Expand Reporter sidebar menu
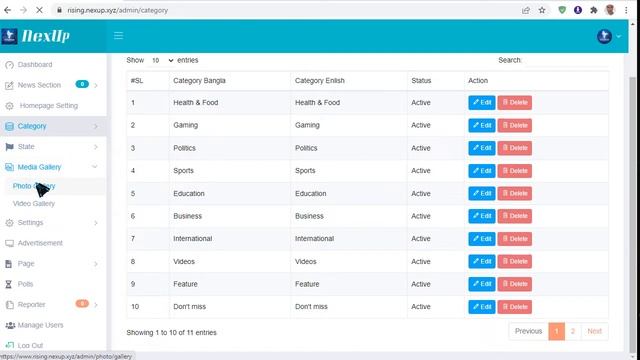This screenshot has width=640, height=360. 52,304
